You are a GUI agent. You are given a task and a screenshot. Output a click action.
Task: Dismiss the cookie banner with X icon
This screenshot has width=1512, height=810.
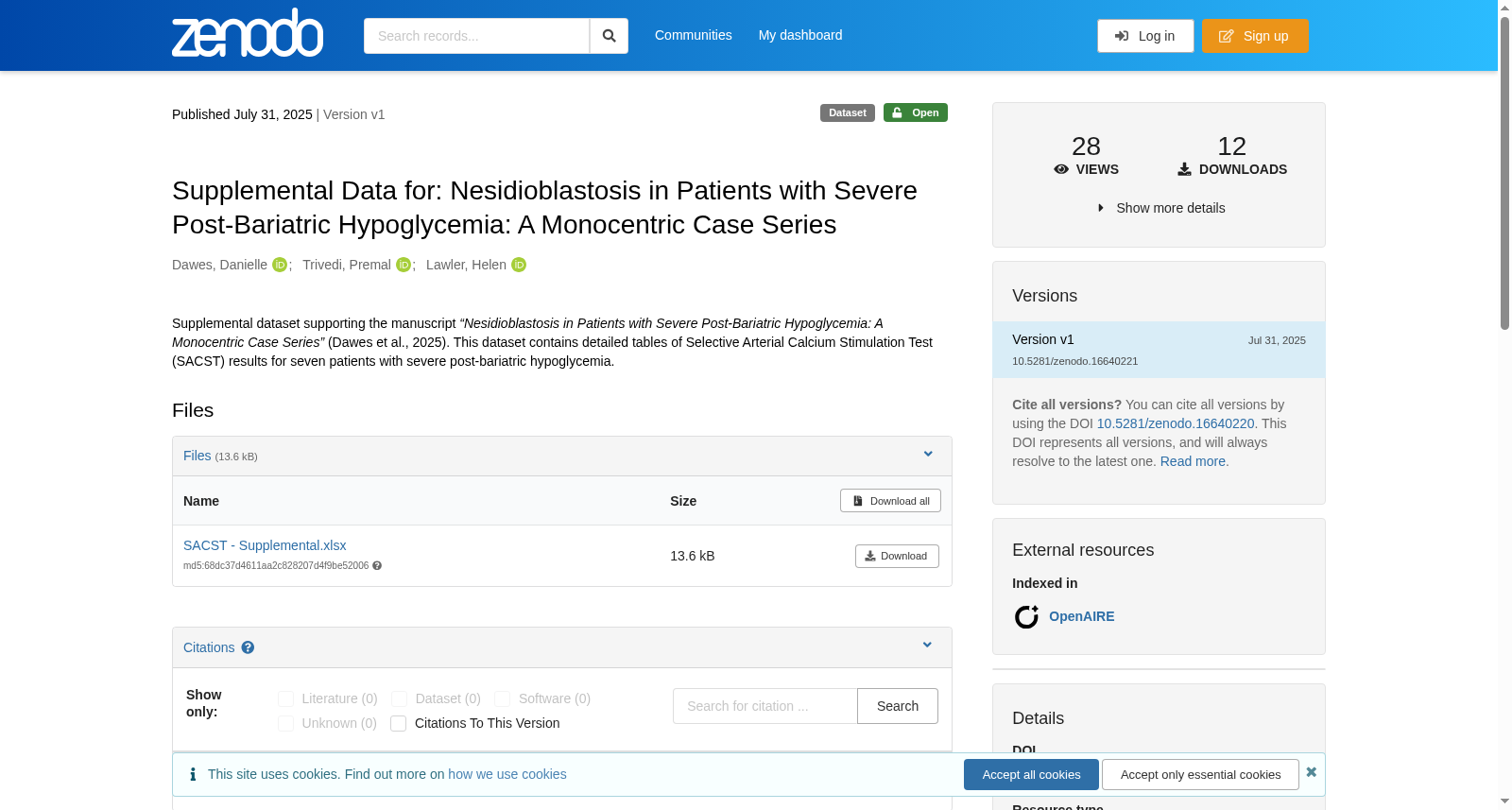point(1311,772)
